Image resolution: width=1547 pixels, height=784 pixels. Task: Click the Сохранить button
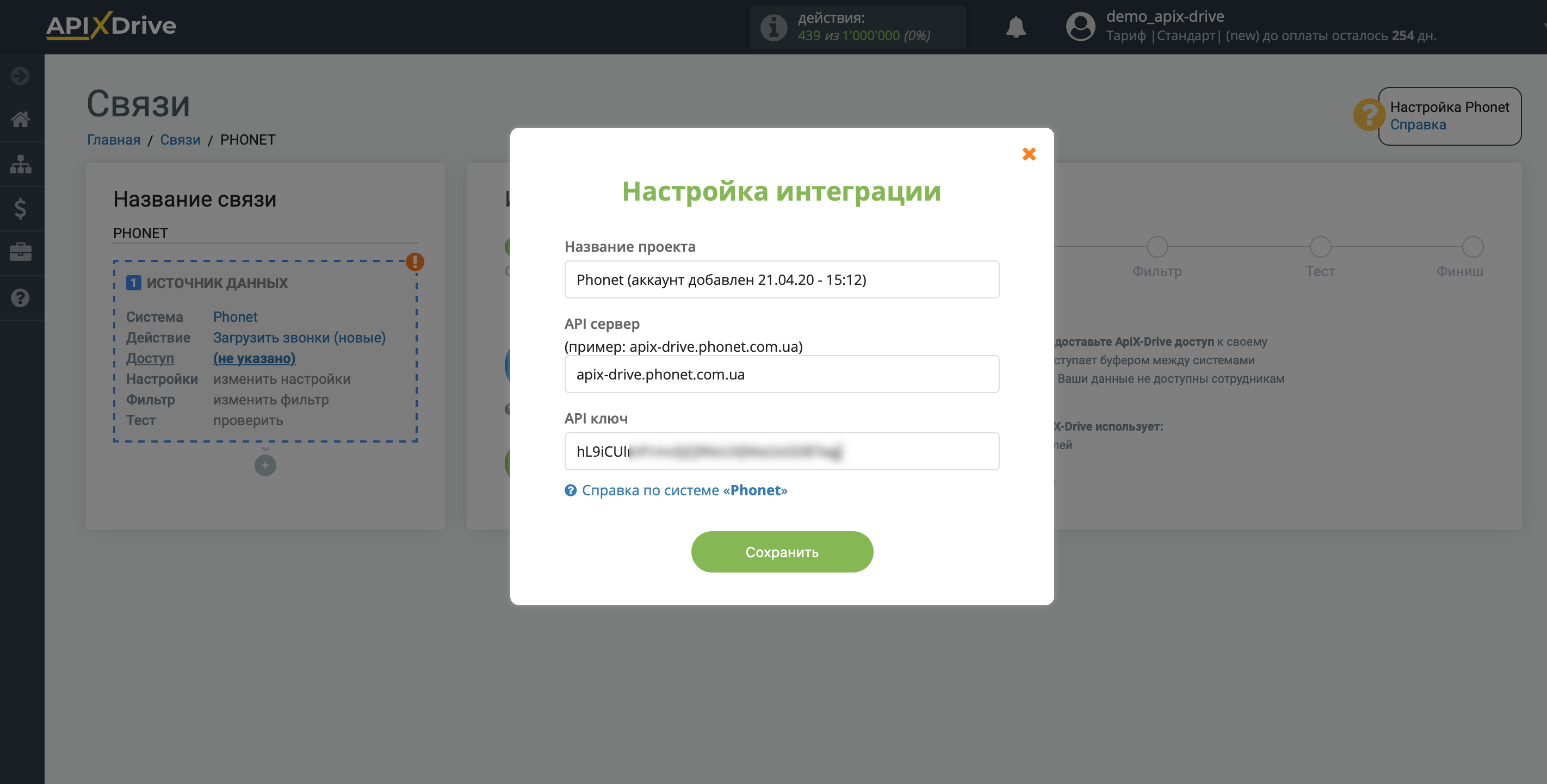click(782, 552)
